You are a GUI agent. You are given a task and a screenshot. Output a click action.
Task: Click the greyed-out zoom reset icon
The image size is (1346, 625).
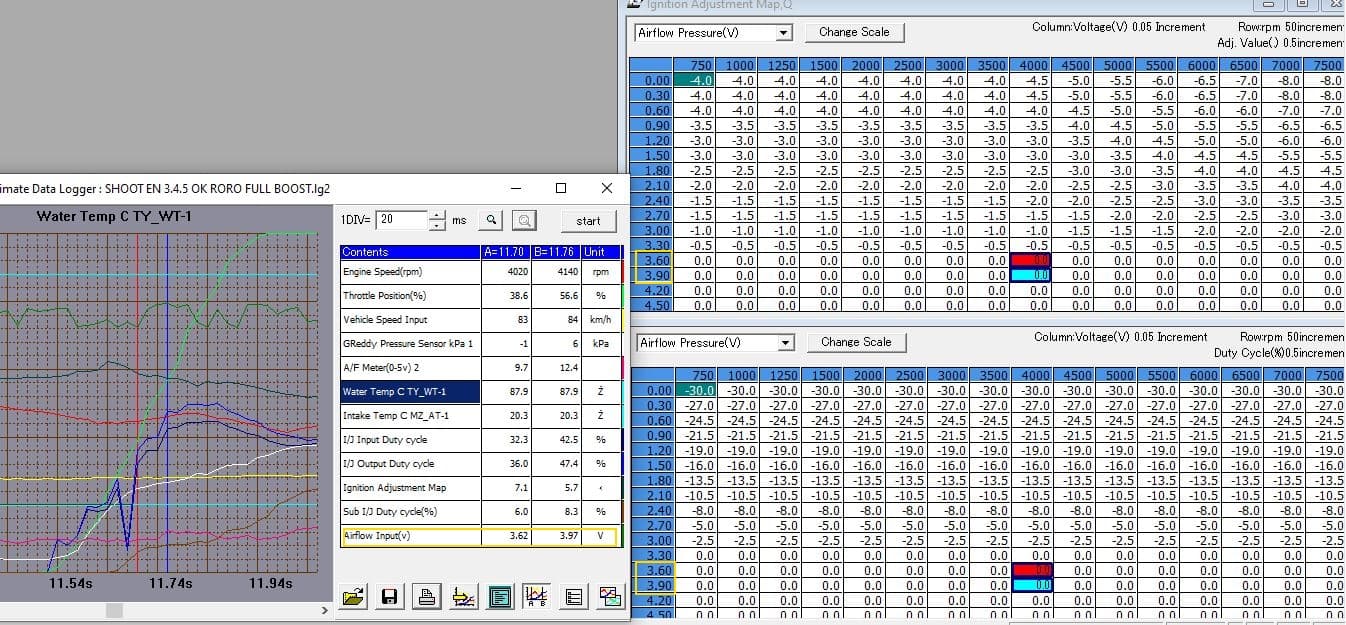click(x=525, y=220)
